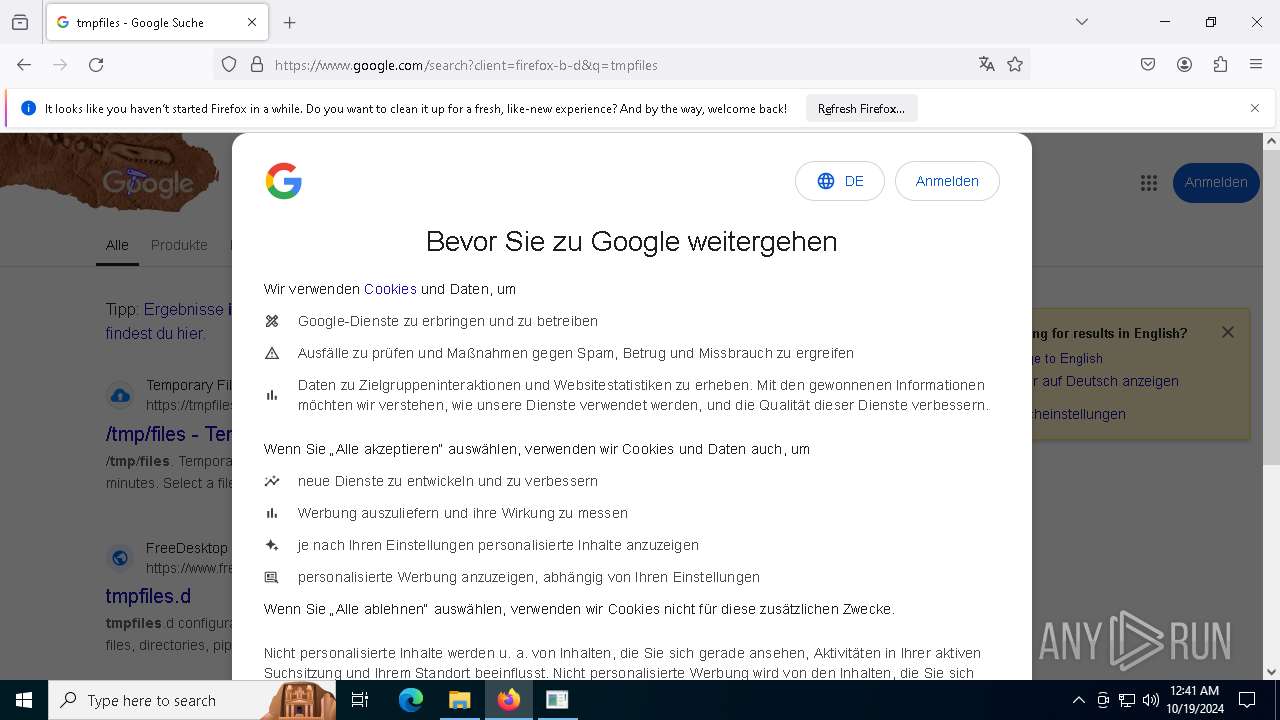This screenshot has height=720, width=1280.
Task: Open the tmpfiles.d search result
Action: coord(148,596)
